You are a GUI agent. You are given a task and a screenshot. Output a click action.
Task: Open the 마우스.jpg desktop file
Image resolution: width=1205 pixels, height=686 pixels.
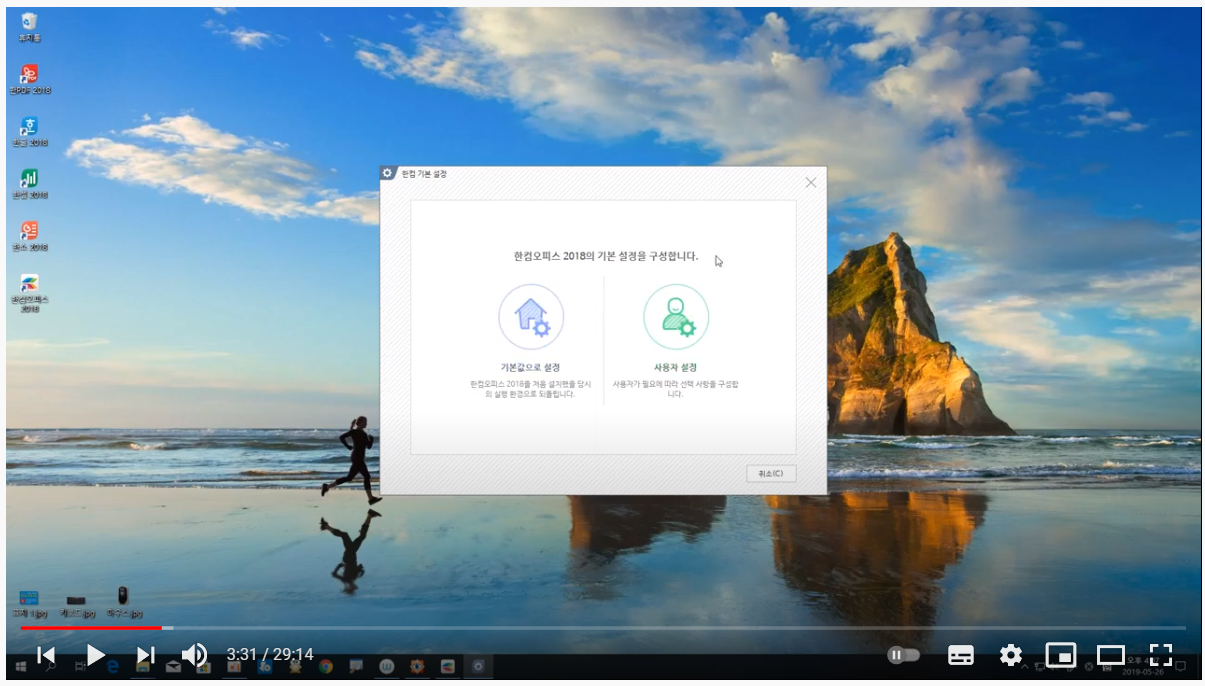tap(124, 603)
